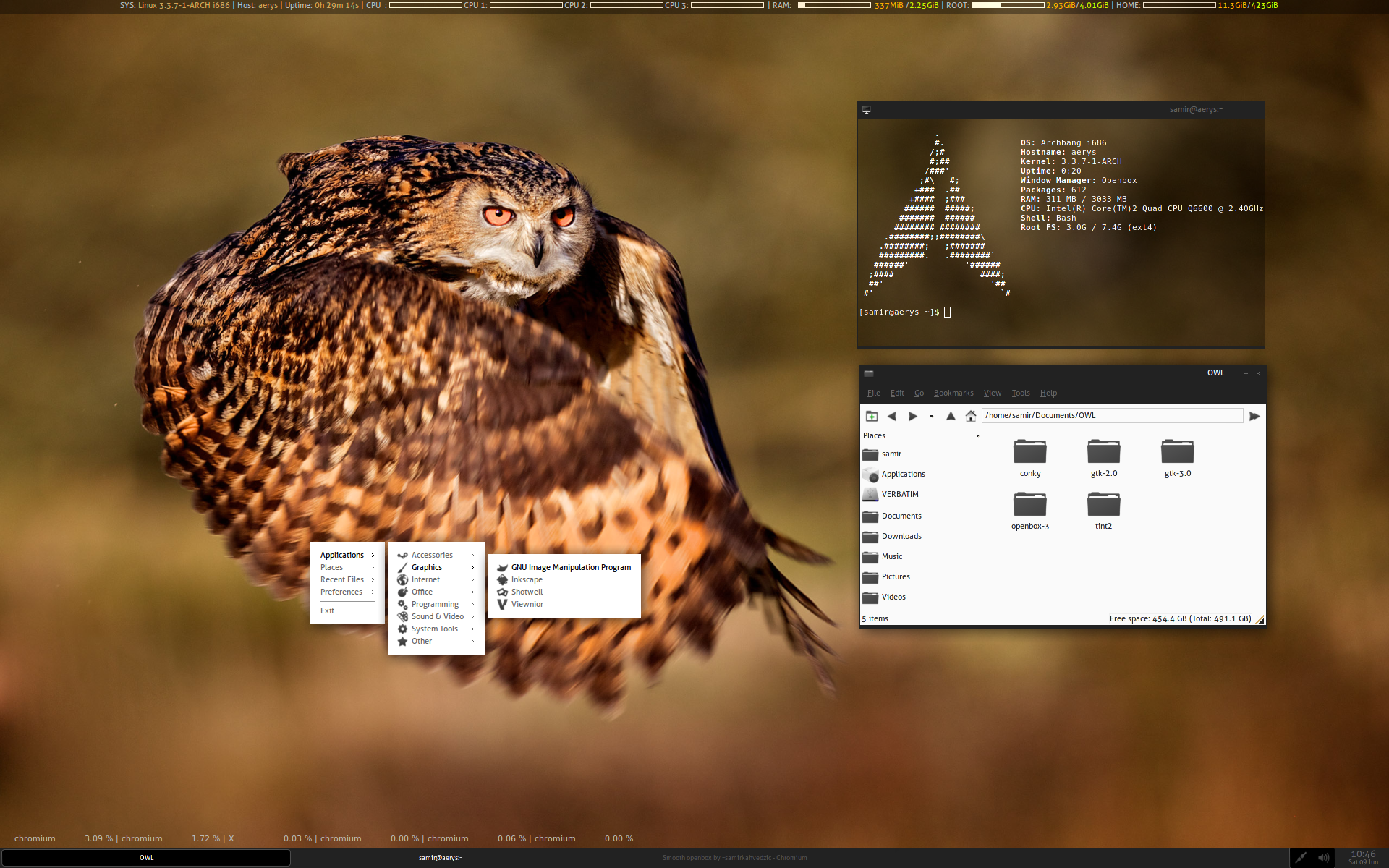Click the free space status bar text
This screenshot has height=868, width=1389.
coord(1180,618)
